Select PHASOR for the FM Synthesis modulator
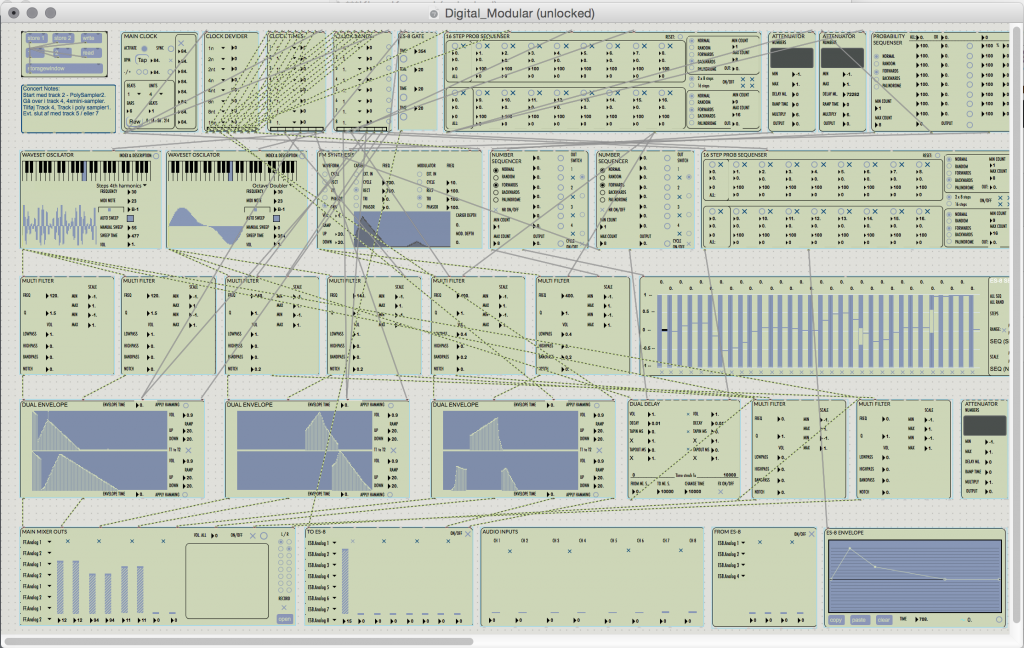1024x648 pixels. [419, 206]
